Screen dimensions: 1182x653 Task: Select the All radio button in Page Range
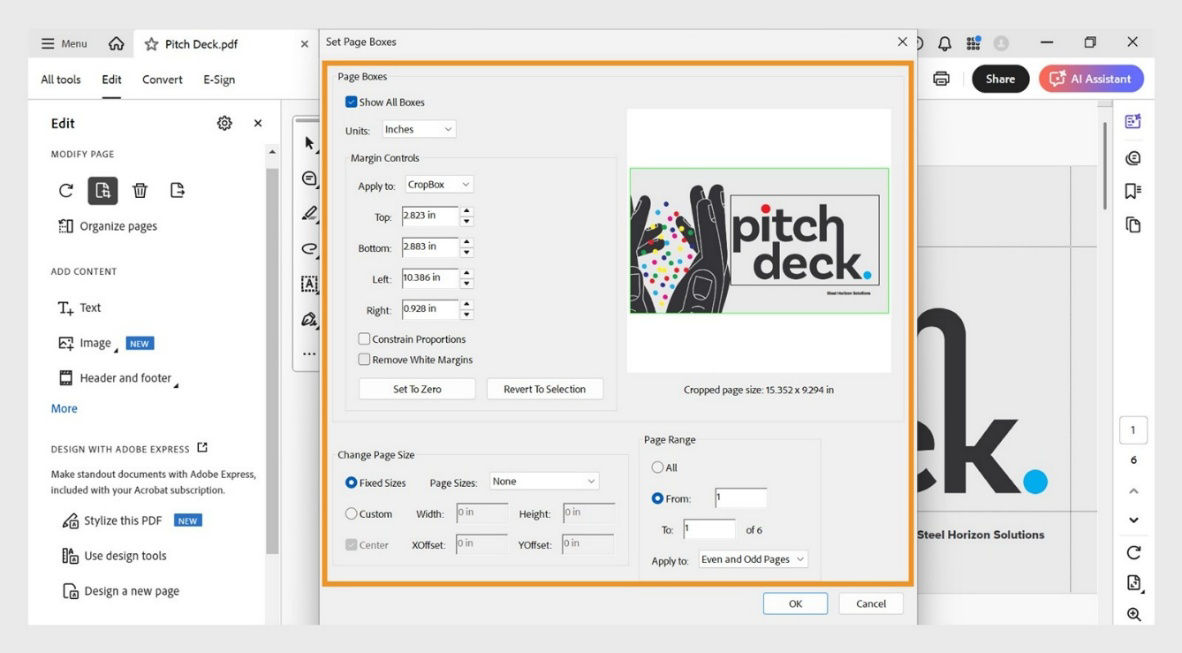659,466
